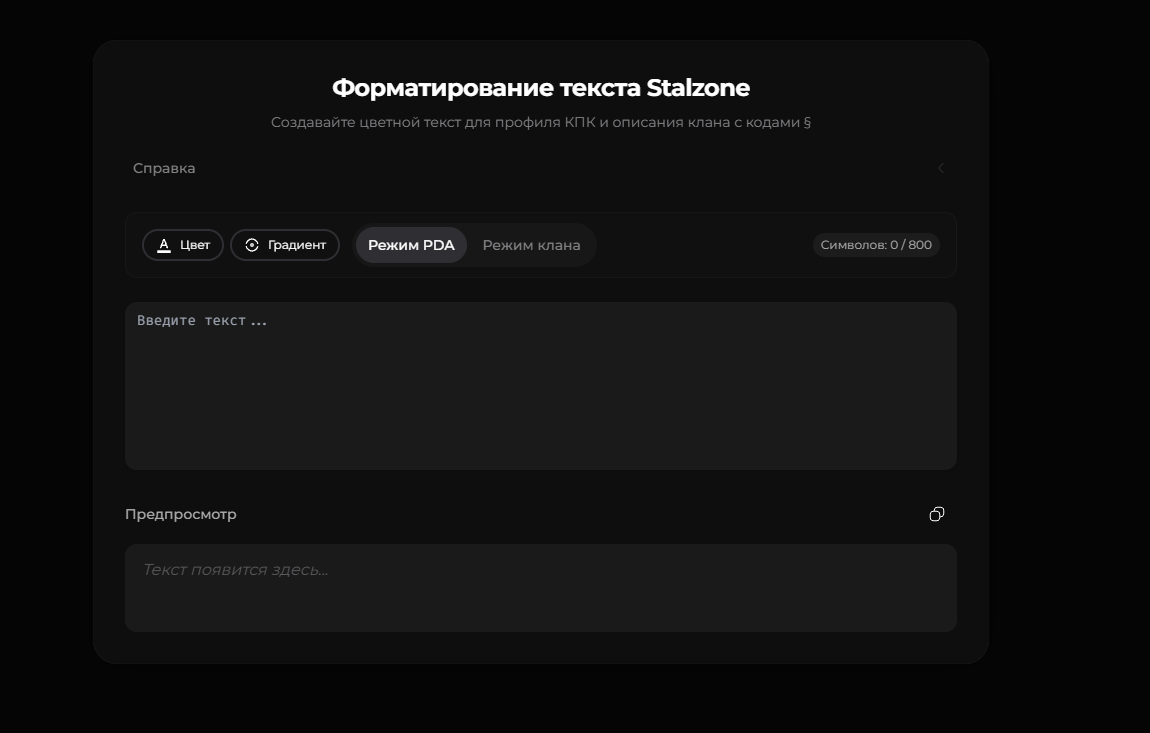1150x733 pixels.
Task: Copy the preview text with copy icon
Action: (937, 514)
